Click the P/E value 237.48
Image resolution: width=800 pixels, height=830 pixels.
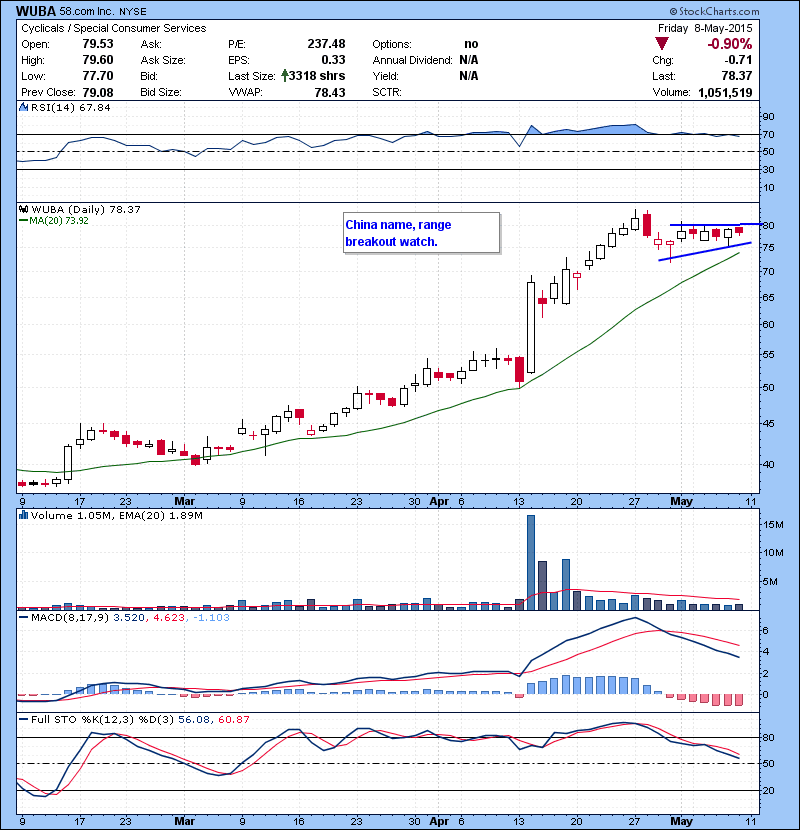pos(326,44)
